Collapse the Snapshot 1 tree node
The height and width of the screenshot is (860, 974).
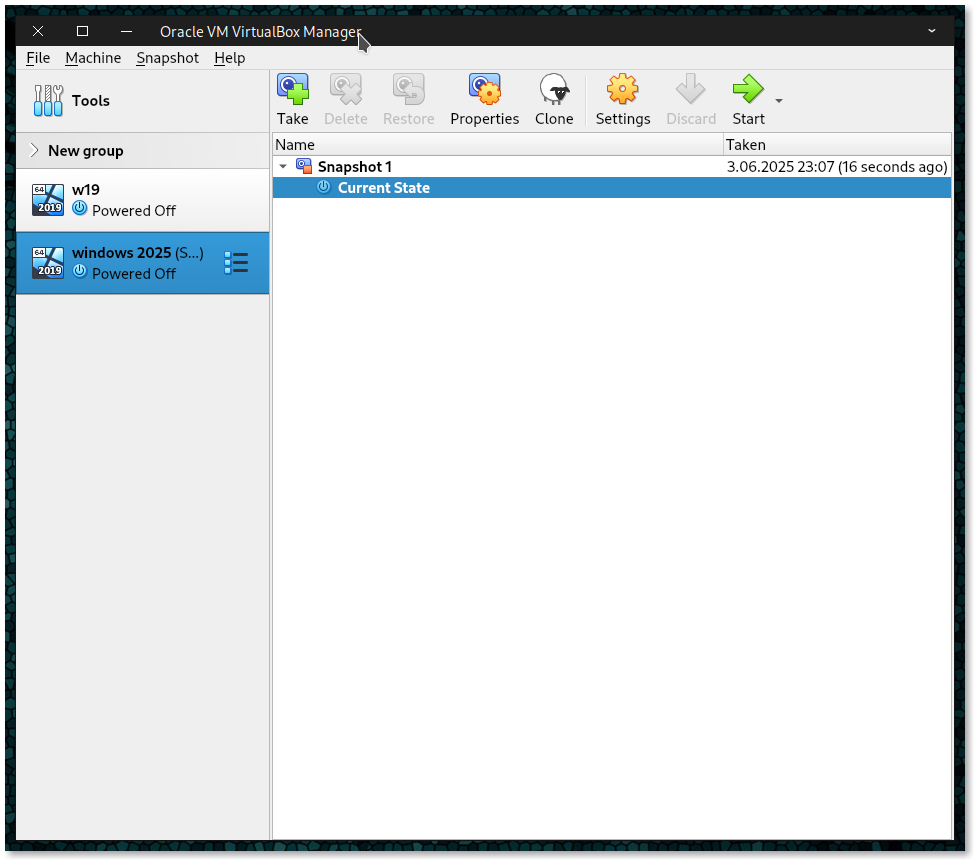click(x=283, y=167)
